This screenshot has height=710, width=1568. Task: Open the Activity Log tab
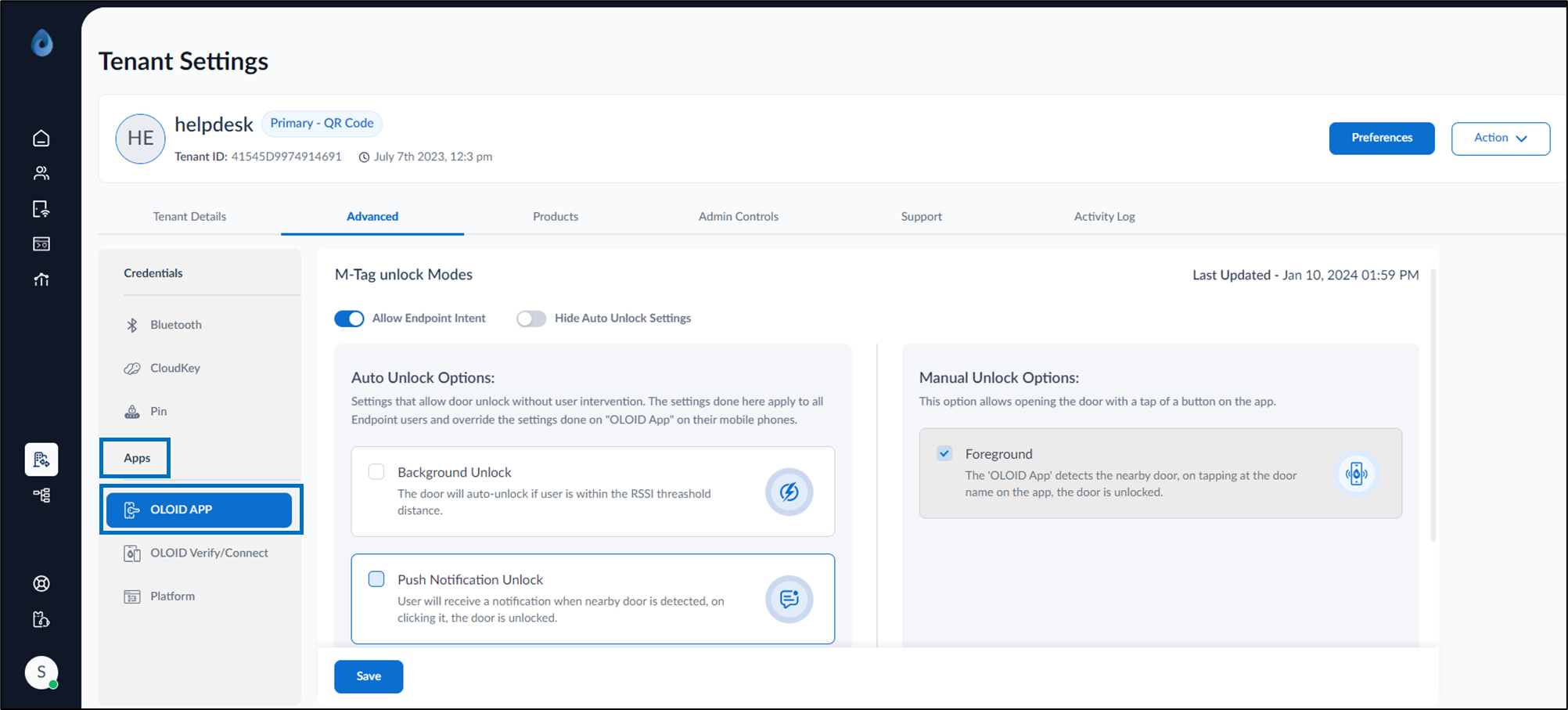pyautogui.click(x=1104, y=217)
